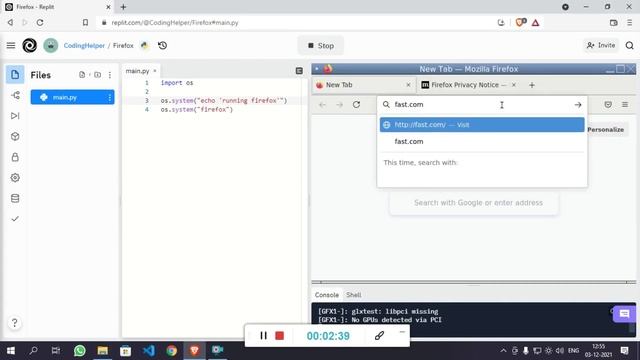
Task: Stop the running repl
Action: pos(321,46)
